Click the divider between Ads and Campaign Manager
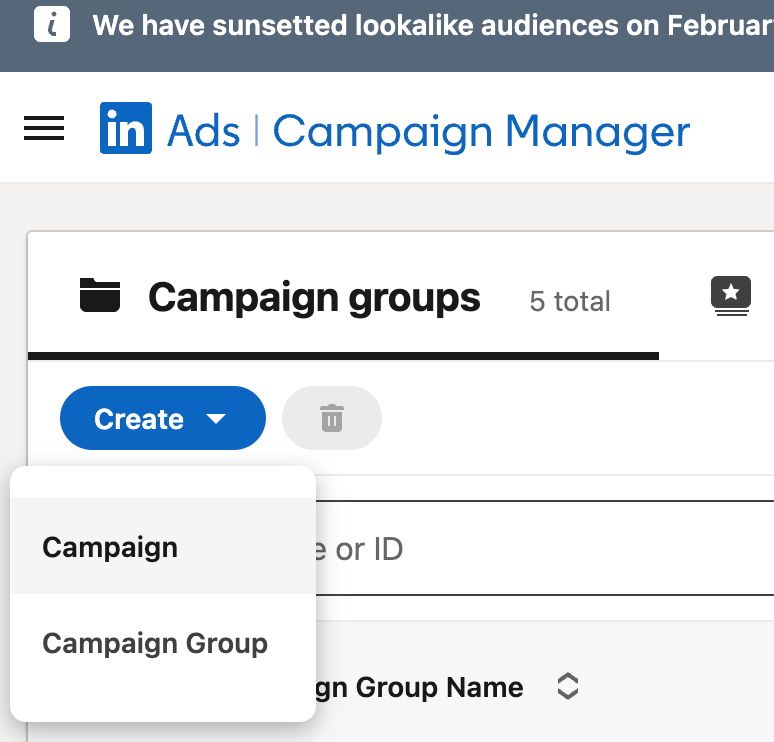 click(x=257, y=131)
